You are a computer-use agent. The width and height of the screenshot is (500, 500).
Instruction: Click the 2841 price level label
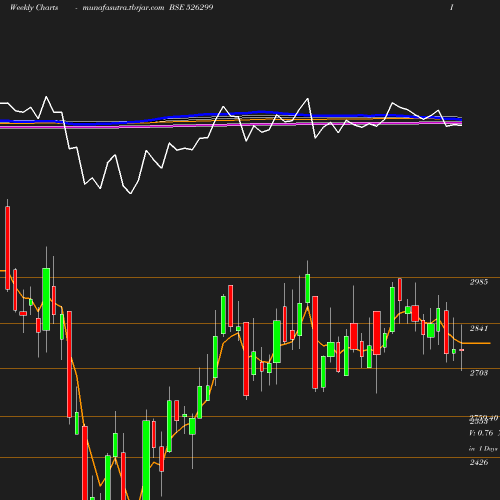coord(479,328)
